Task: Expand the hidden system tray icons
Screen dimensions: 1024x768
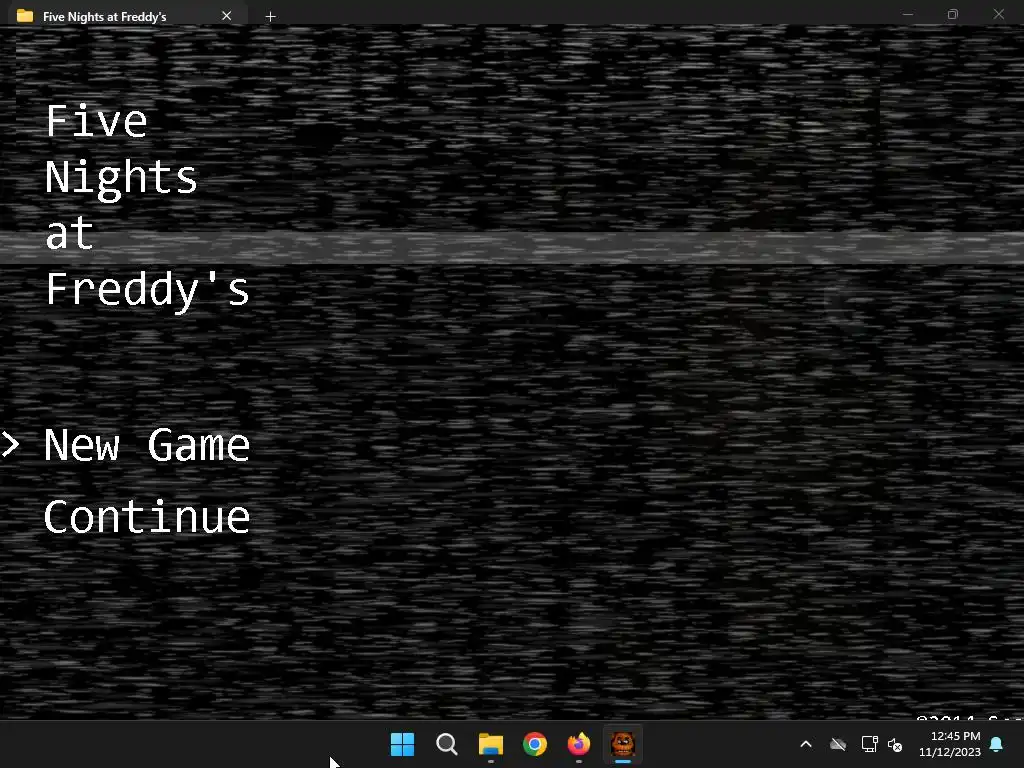Action: tap(806, 744)
